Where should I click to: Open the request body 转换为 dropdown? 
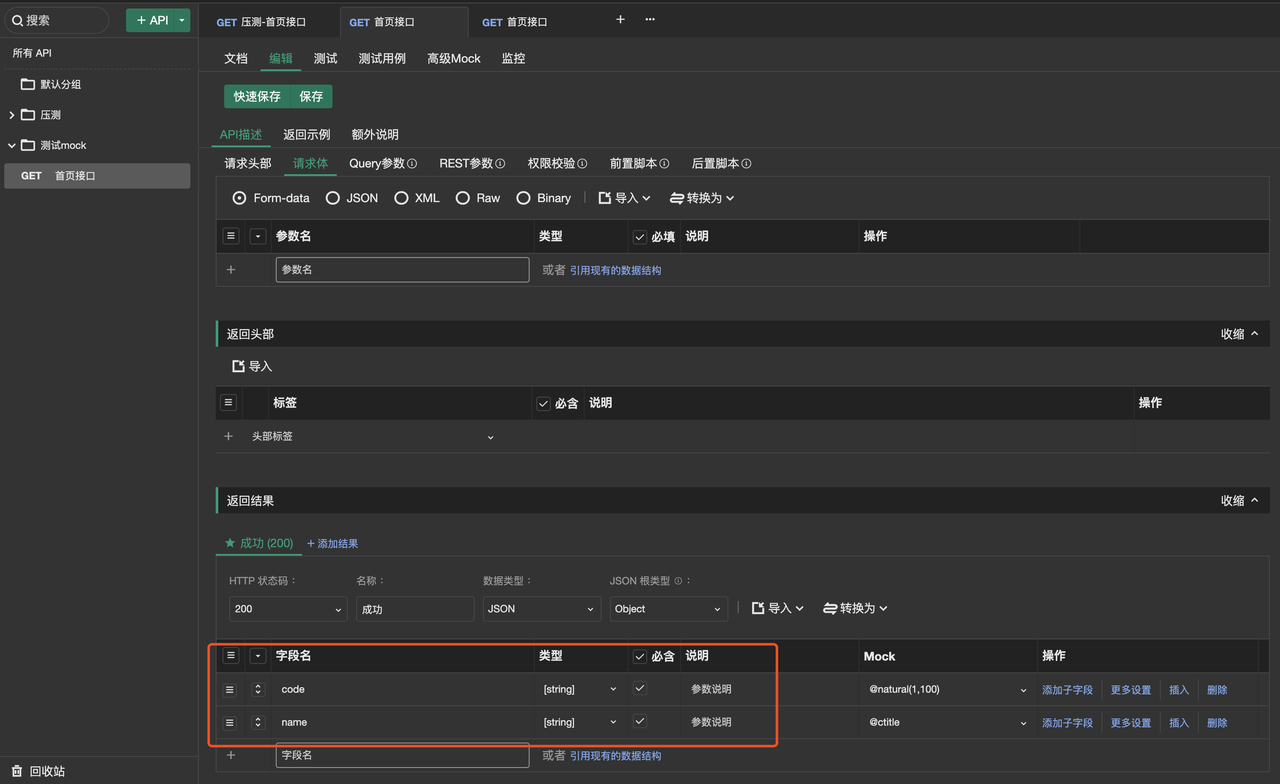click(x=702, y=198)
